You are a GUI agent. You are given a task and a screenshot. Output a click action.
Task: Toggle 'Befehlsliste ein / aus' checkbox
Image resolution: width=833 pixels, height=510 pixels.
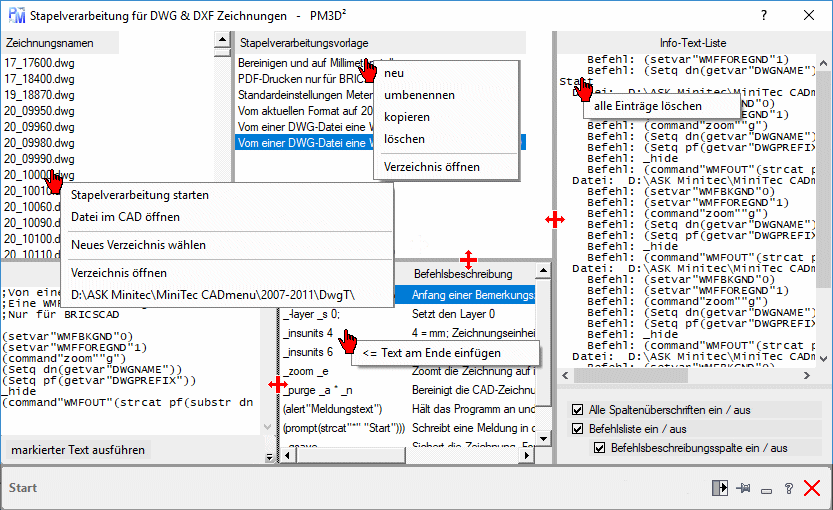pyautogui.click(x=577, y=429)
